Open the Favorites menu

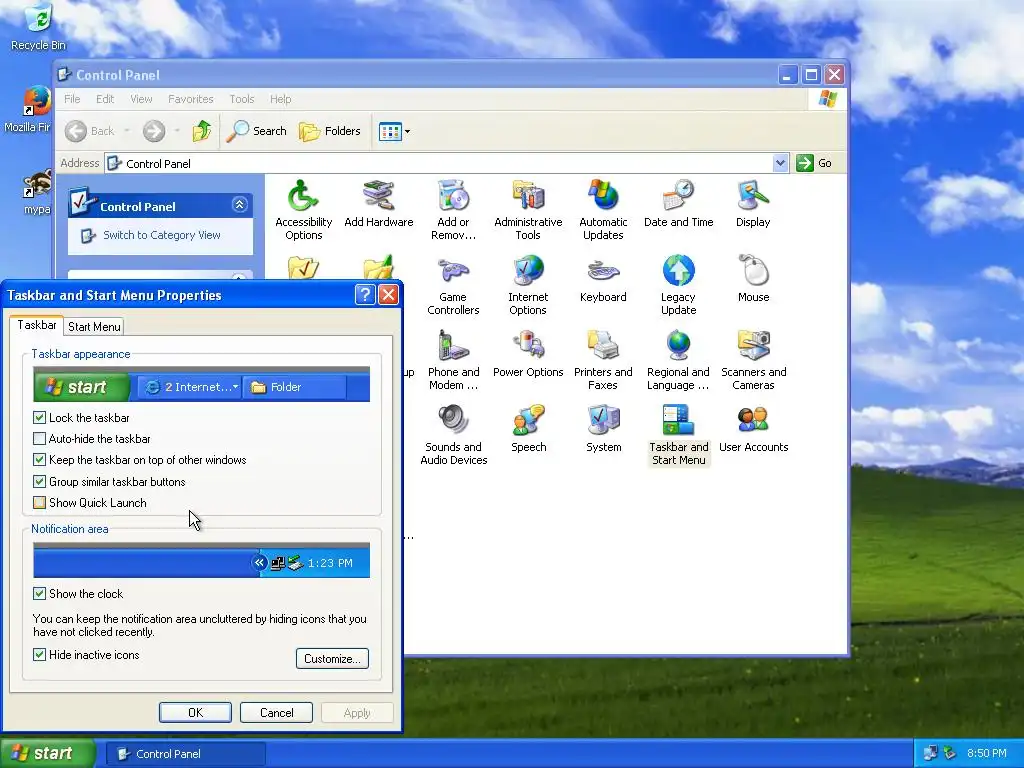[191, 99]
